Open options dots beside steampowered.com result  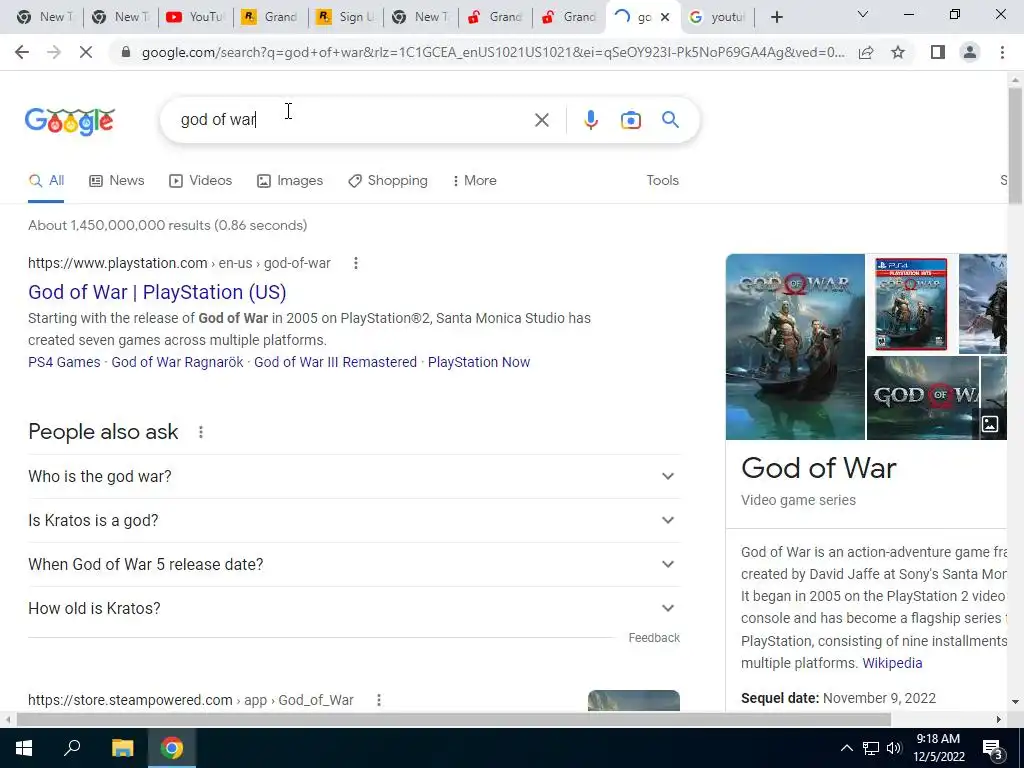coord(379,700)
